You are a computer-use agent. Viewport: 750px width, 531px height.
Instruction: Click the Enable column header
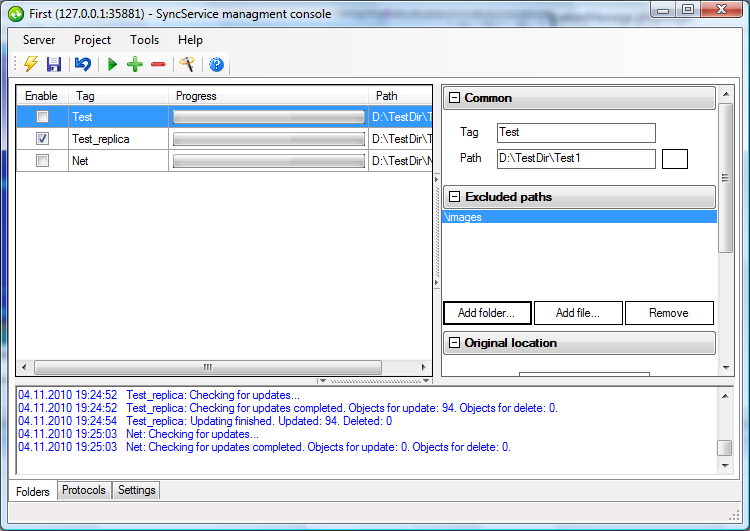(43, 96)
